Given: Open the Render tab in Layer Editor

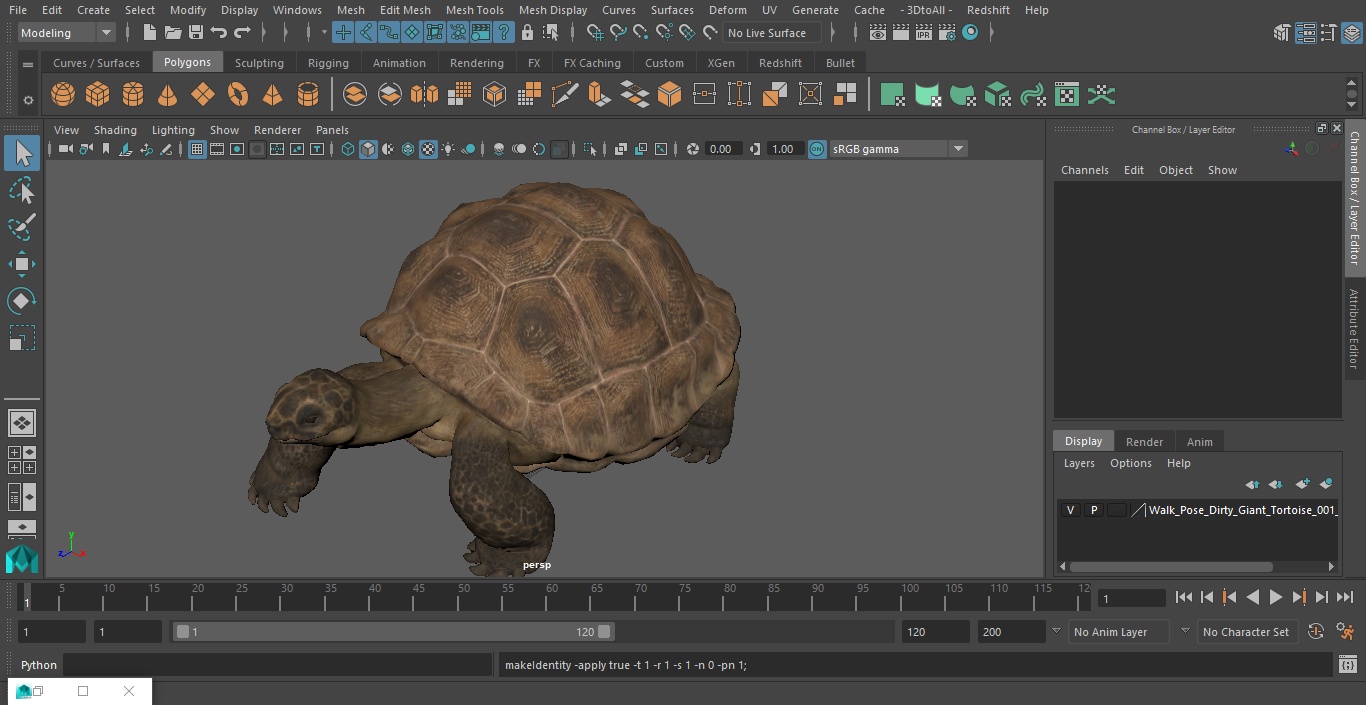Looking at the screenshot, I should (1144, 442).
